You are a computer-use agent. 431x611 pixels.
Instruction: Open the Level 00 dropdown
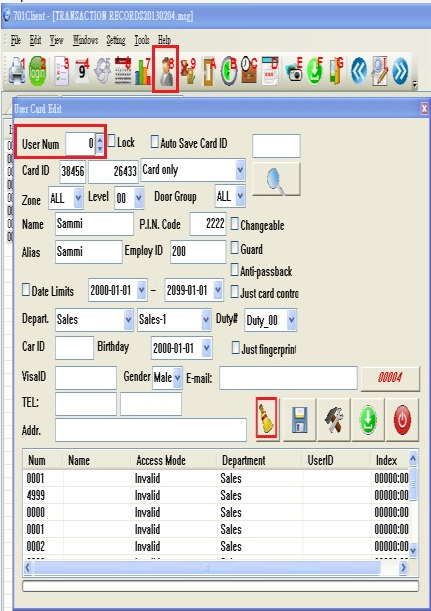139,198
